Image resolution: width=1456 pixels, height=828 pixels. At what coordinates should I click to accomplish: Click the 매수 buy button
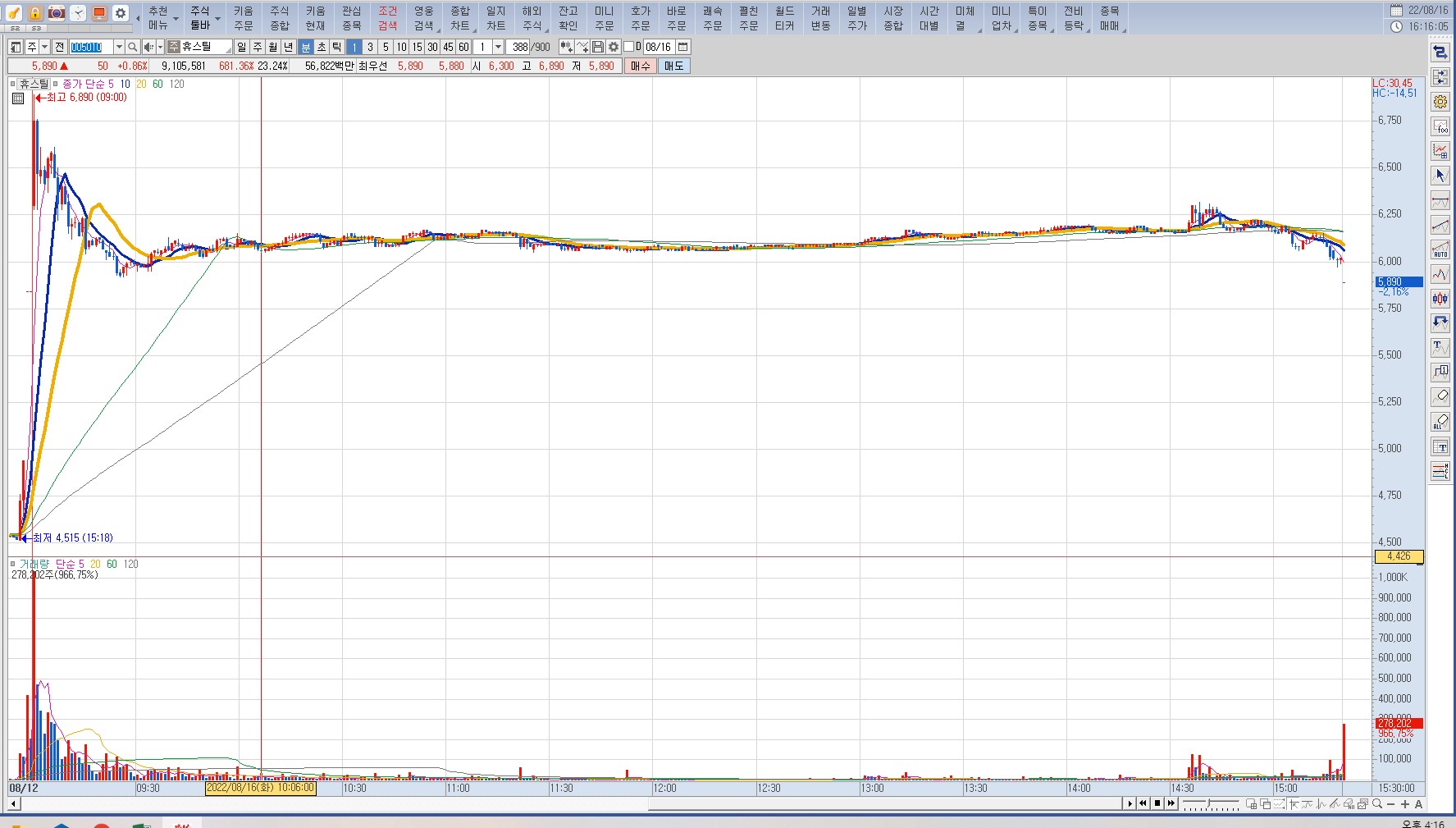click(641, 66)
